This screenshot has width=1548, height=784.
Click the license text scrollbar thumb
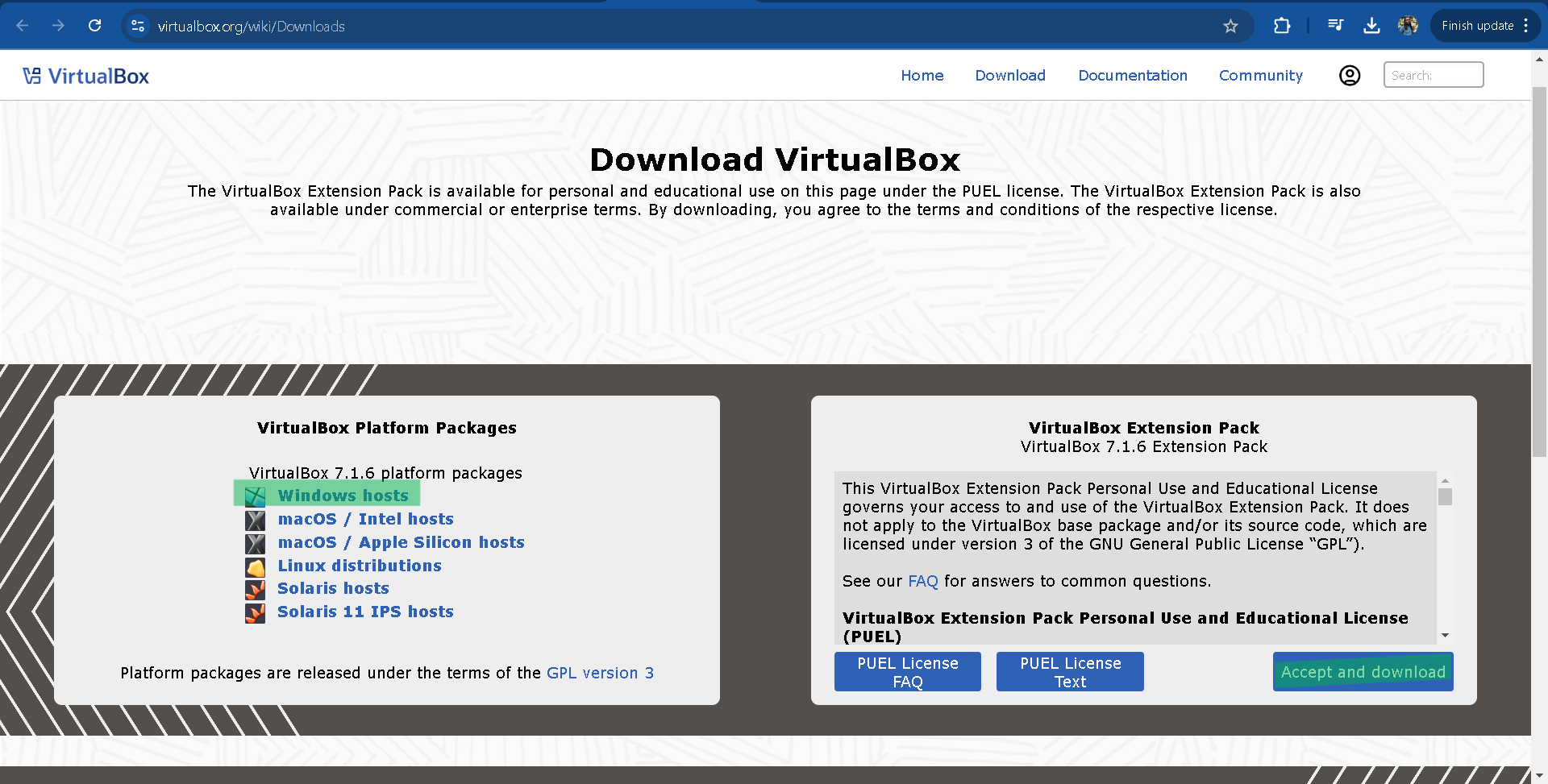[x=1445, y=496]
